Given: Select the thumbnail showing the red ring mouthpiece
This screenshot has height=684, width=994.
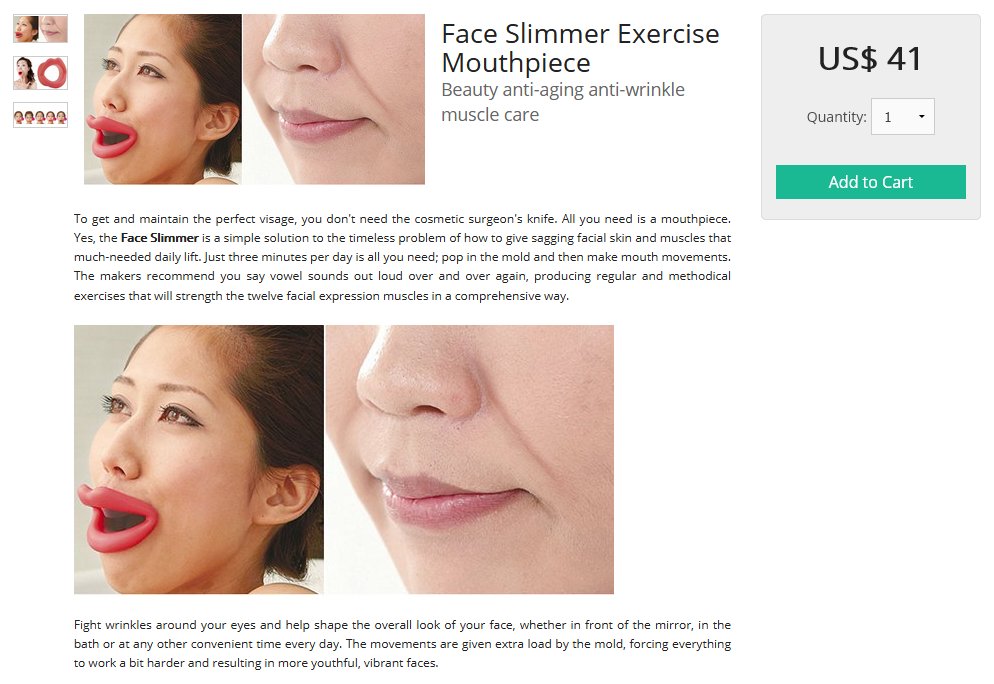Looking at the screenshot, I should coord(41,73).
